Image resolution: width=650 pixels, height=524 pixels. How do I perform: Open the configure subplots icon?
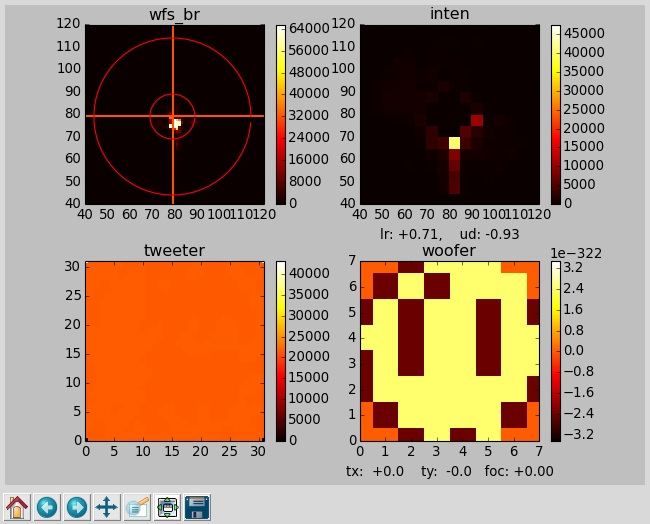pyautogui.click(x=167, y=507)
